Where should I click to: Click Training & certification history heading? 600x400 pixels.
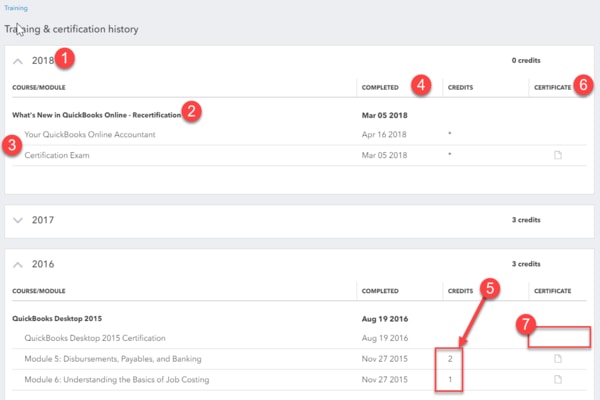tap(71, 29)
